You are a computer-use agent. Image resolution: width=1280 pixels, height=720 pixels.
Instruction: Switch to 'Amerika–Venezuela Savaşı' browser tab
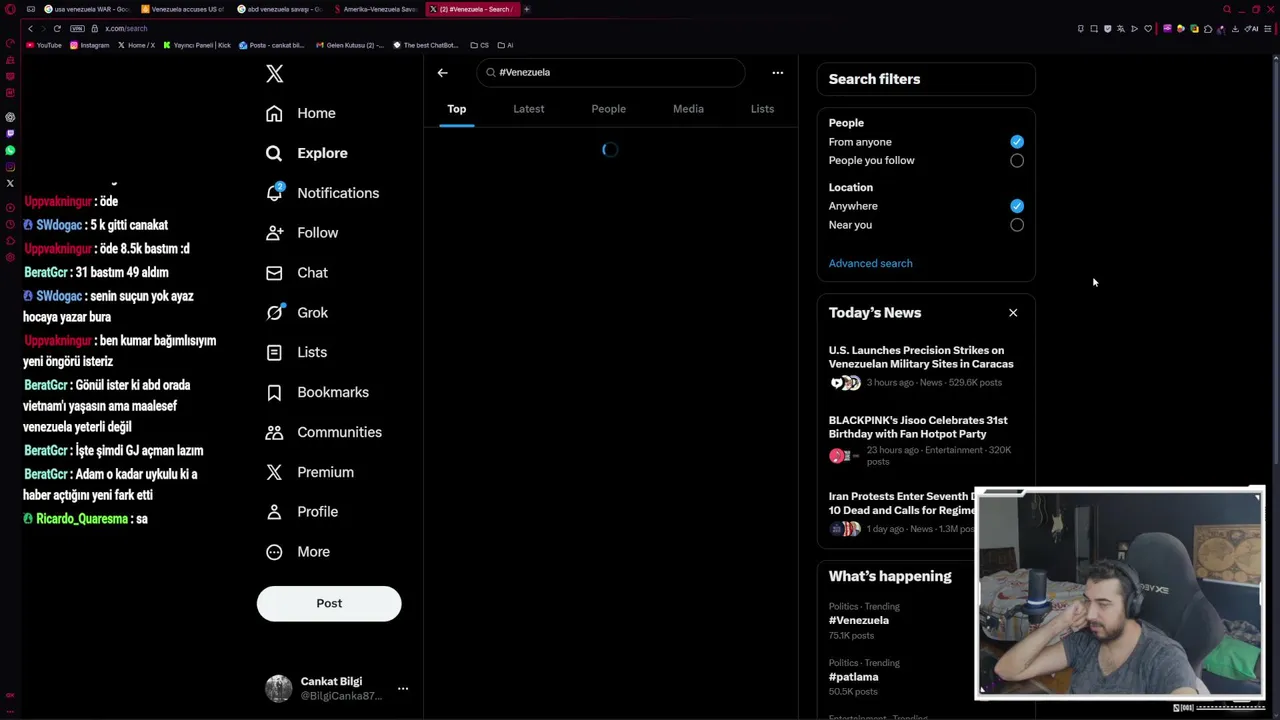tap(375, 9)
